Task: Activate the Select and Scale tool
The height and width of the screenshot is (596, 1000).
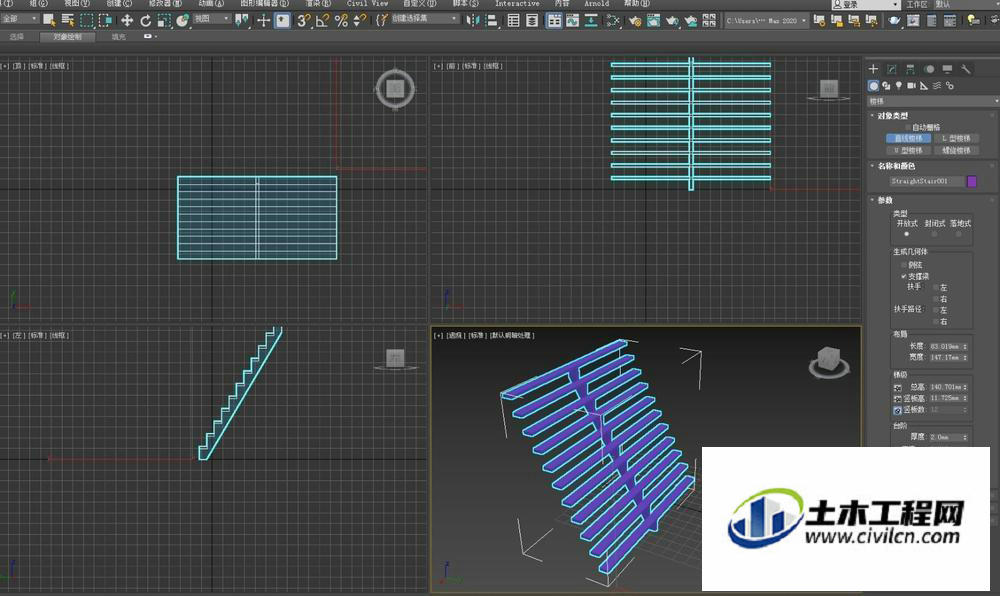Action: (164, 20)
